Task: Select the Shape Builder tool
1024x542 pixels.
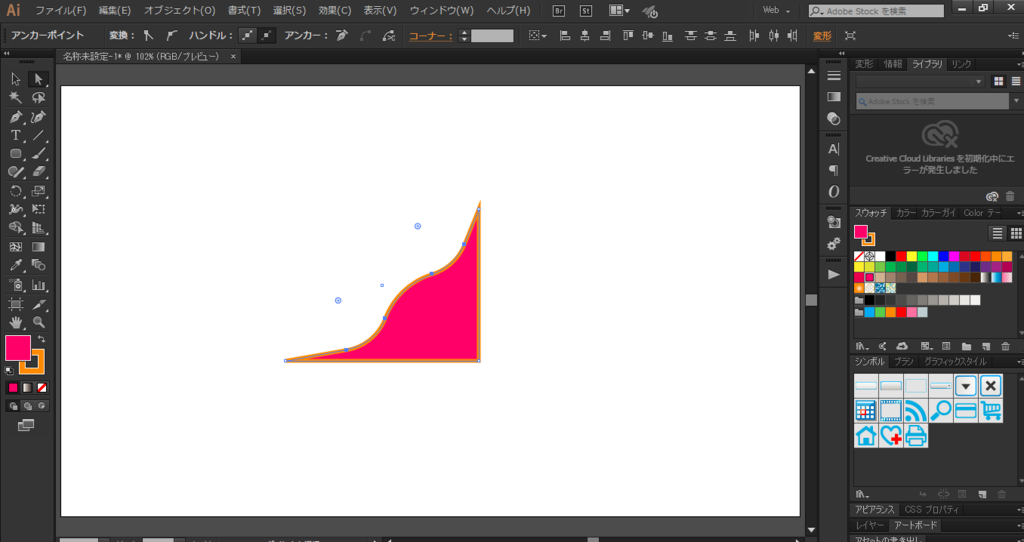Action: [16, 228]
